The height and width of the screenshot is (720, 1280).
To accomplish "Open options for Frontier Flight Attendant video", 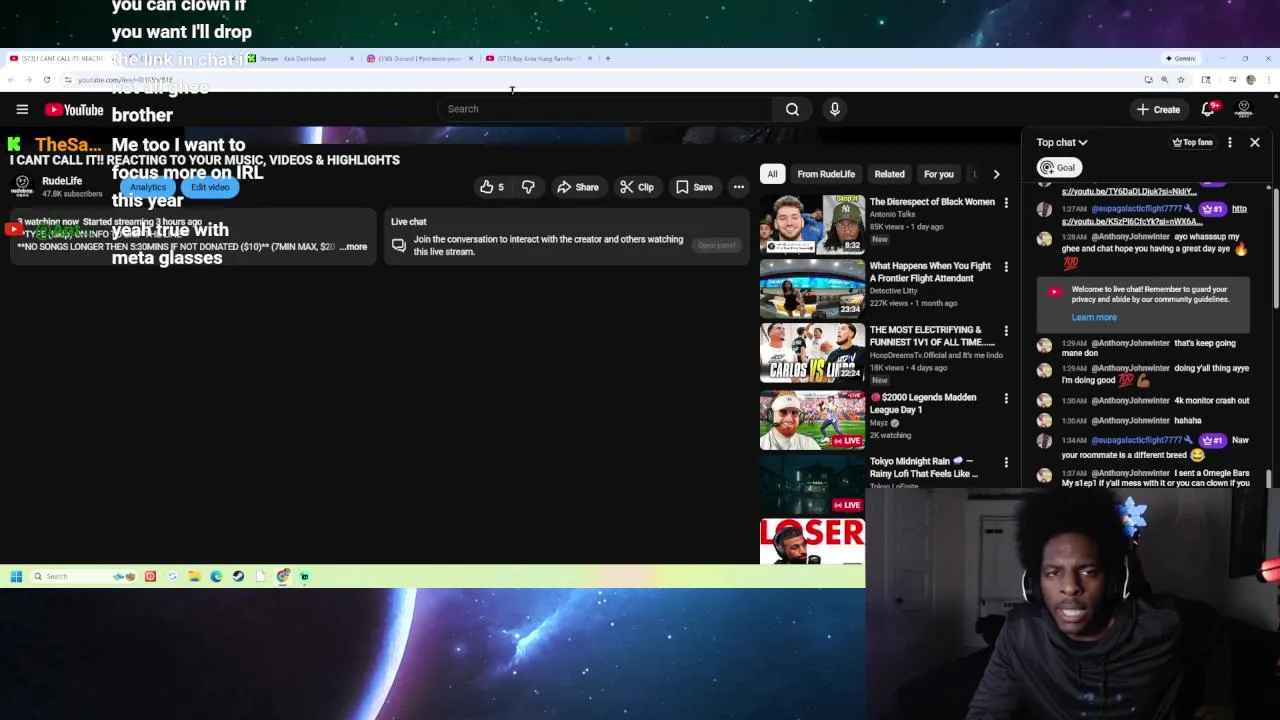I will coord(1006,267).
